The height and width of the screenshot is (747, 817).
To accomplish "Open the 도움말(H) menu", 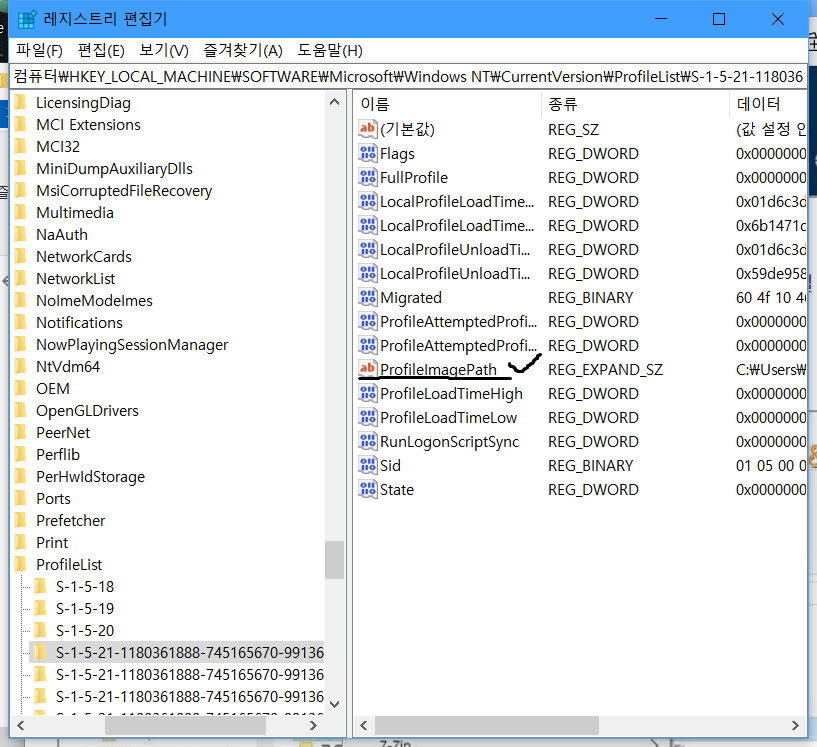I will [x=330, y=51].
